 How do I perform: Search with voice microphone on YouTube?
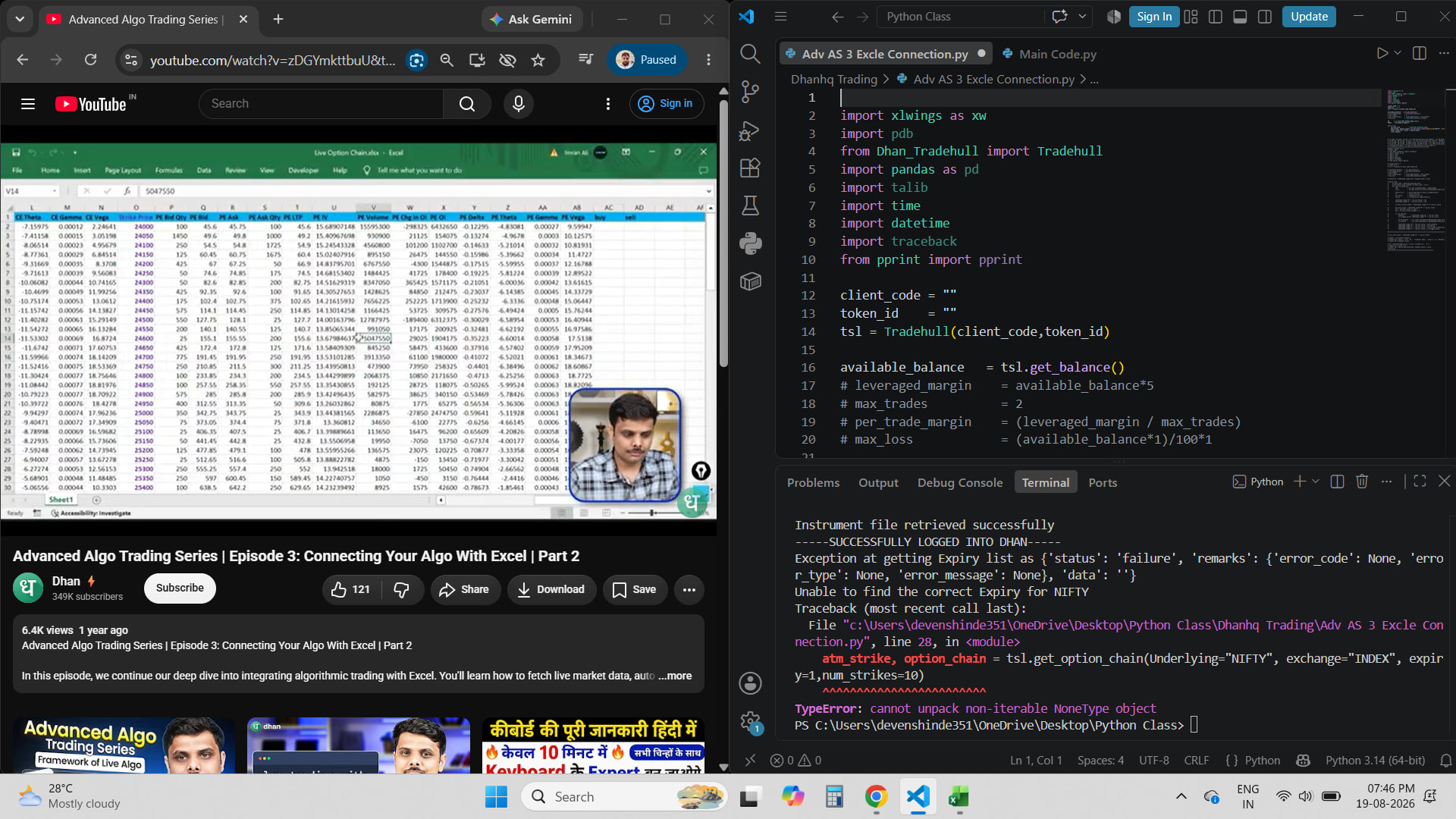(x=519, y=104)
